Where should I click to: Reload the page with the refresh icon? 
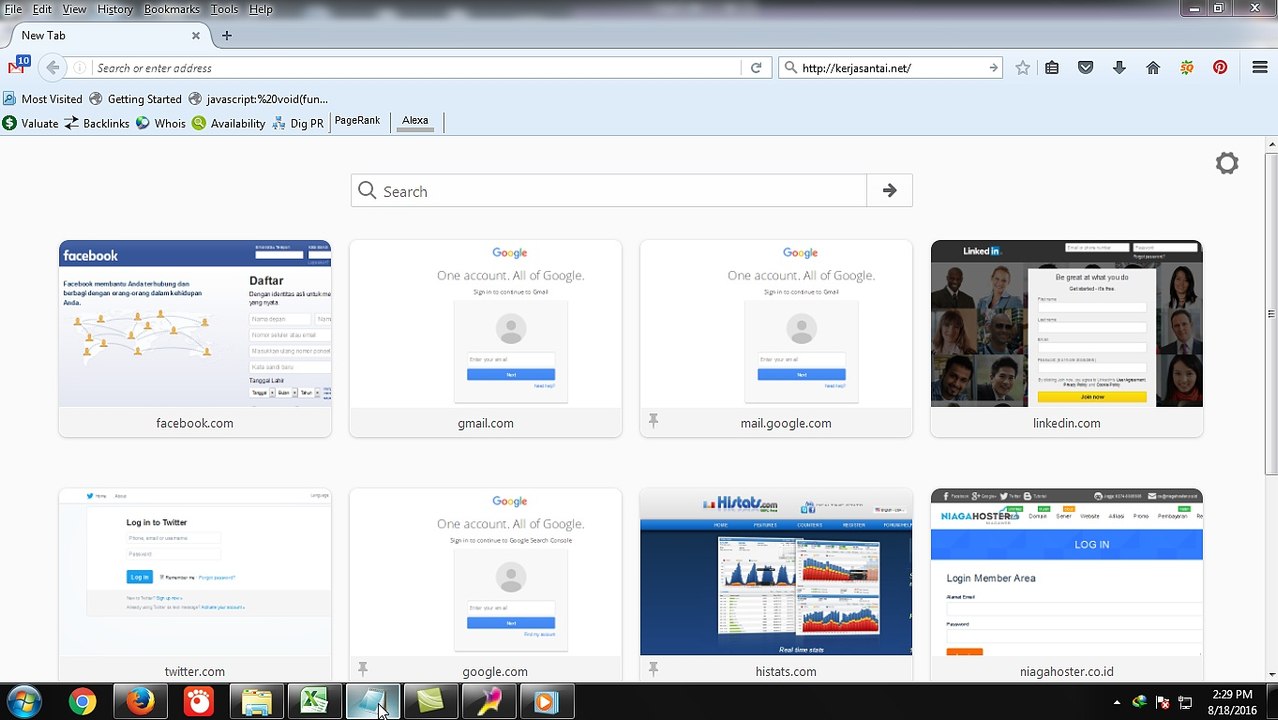(756, 68)
